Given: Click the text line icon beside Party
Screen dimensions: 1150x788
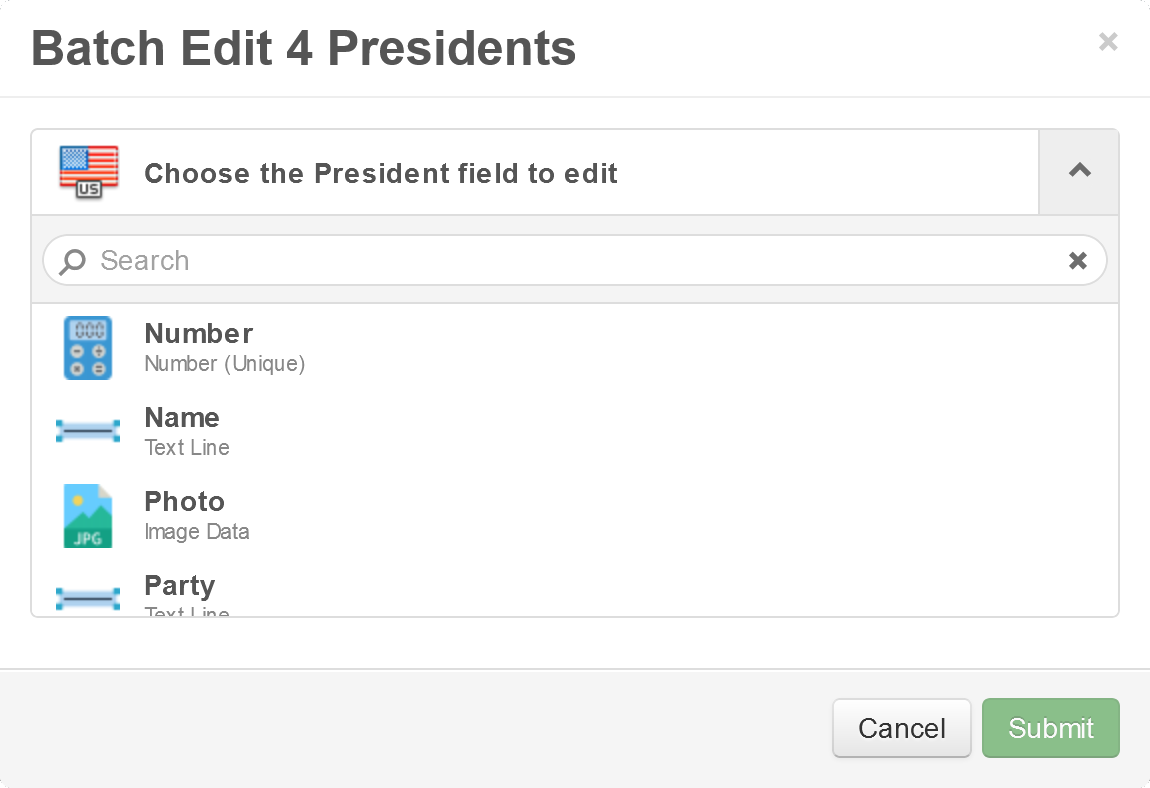Looking at the screenshot, I should (88, 598).
